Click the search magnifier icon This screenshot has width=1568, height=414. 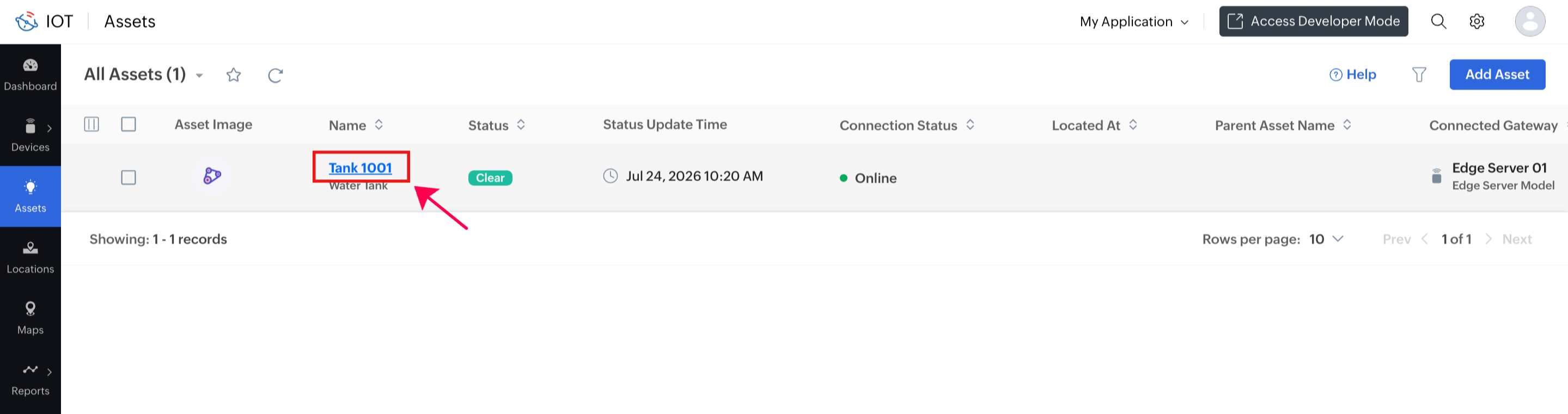tap(1438, 21)
